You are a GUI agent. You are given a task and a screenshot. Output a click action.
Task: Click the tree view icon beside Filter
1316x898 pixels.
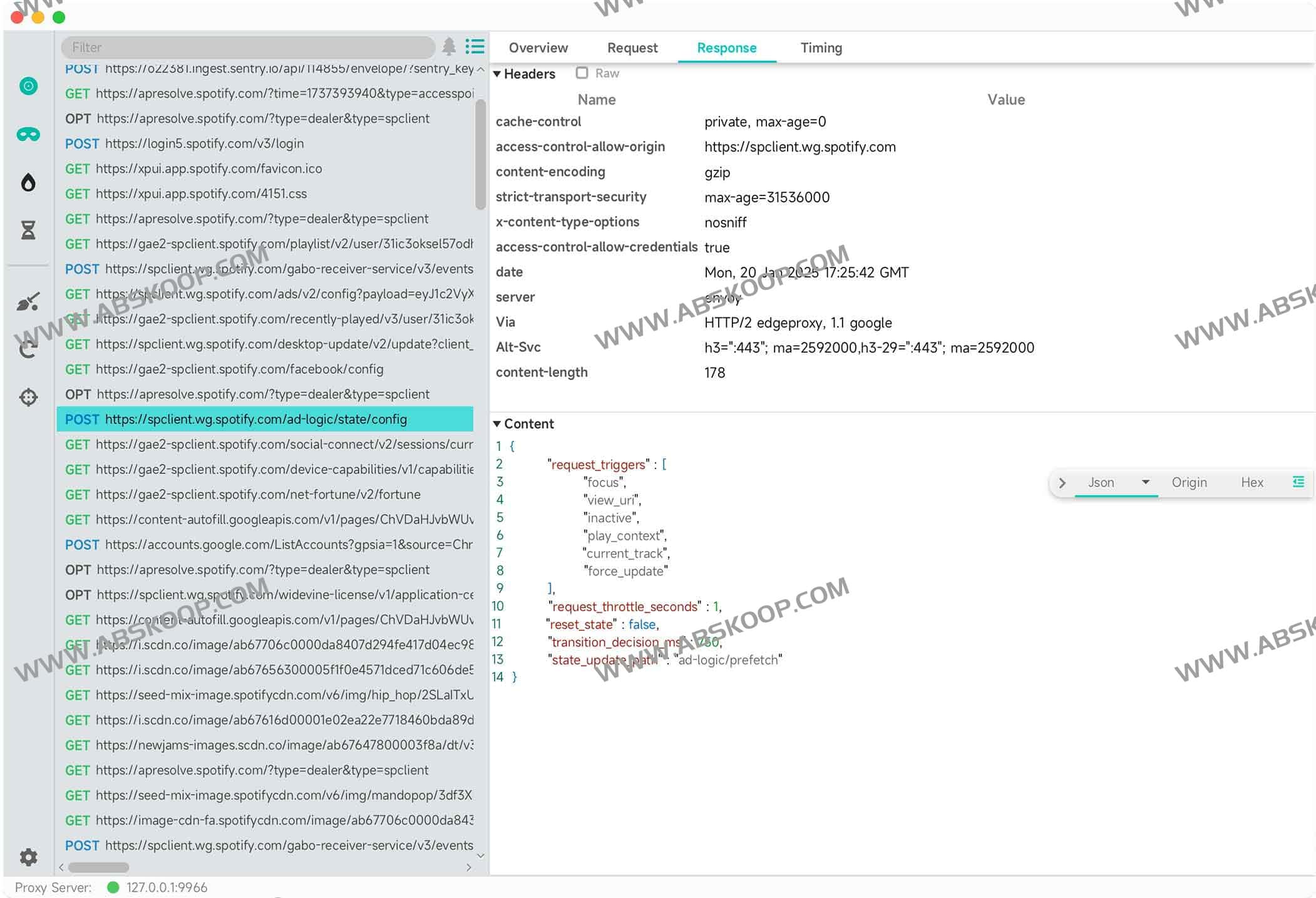(449, 47)
